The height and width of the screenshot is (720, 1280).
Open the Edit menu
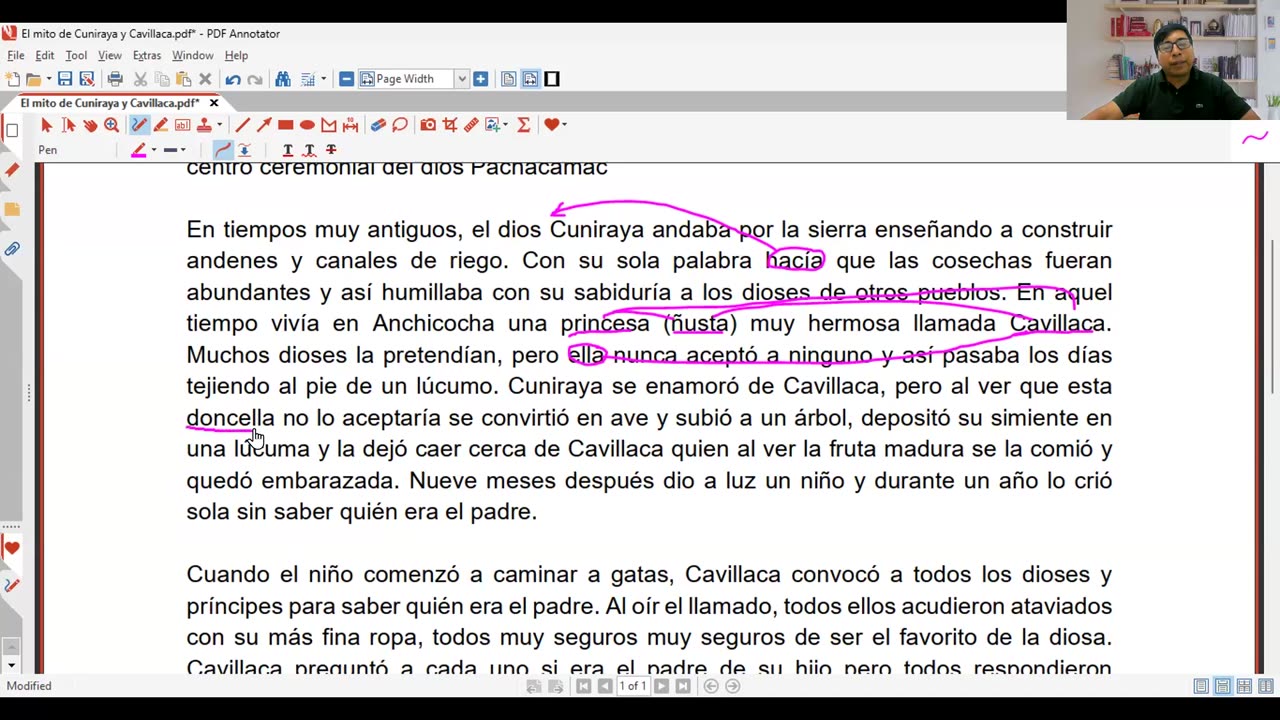click(45, 55)
